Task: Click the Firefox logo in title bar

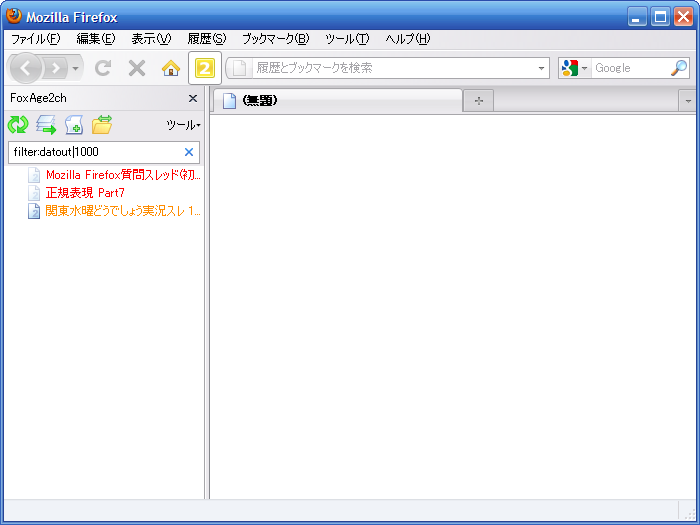Action: click(x=14, y=16)
